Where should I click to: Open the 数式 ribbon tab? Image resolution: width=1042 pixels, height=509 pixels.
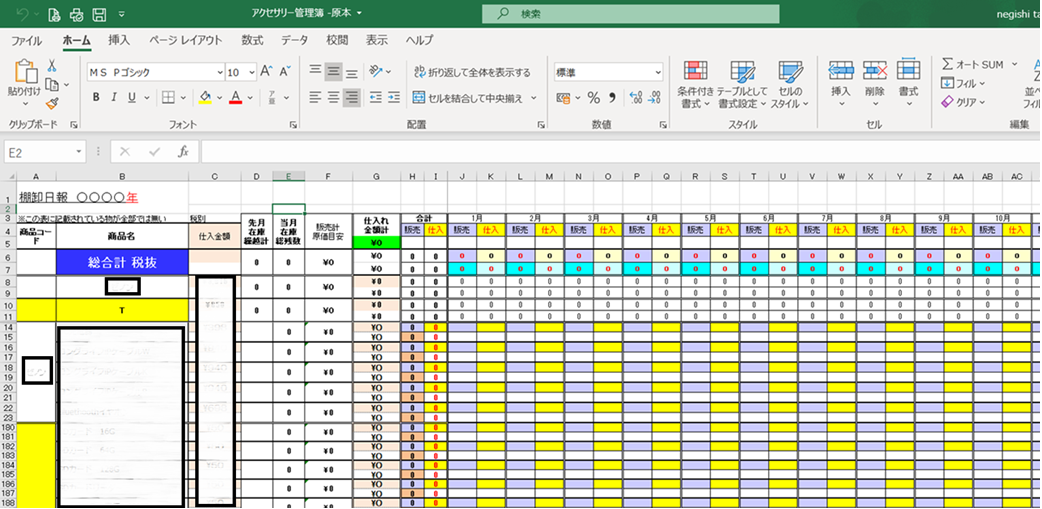click(x=252, y=40)
